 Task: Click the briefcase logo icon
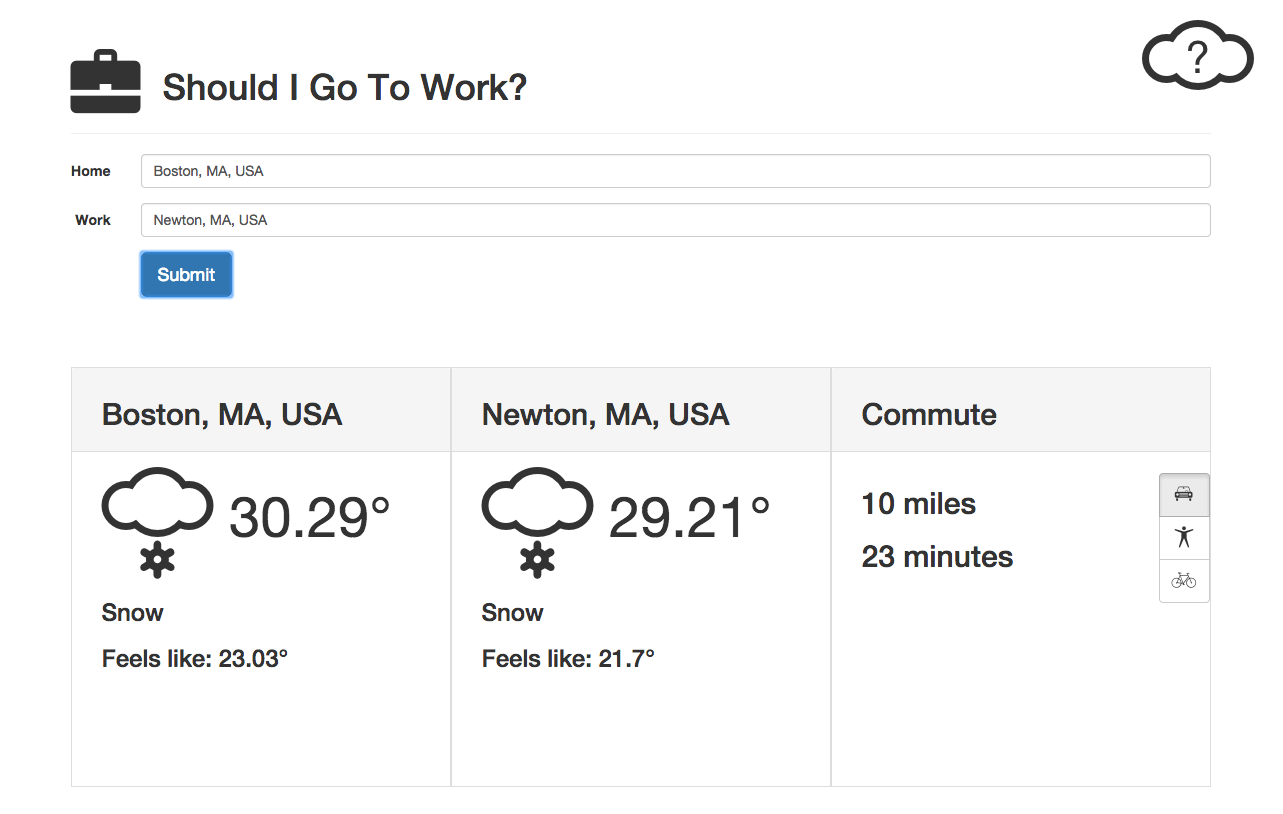pyautogui.click(x=105, y=82)
